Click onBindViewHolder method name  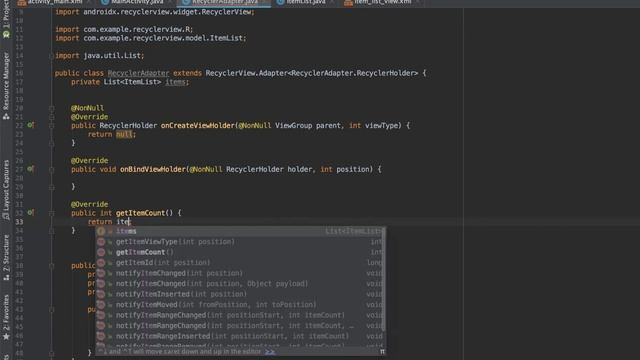point(153,169)
